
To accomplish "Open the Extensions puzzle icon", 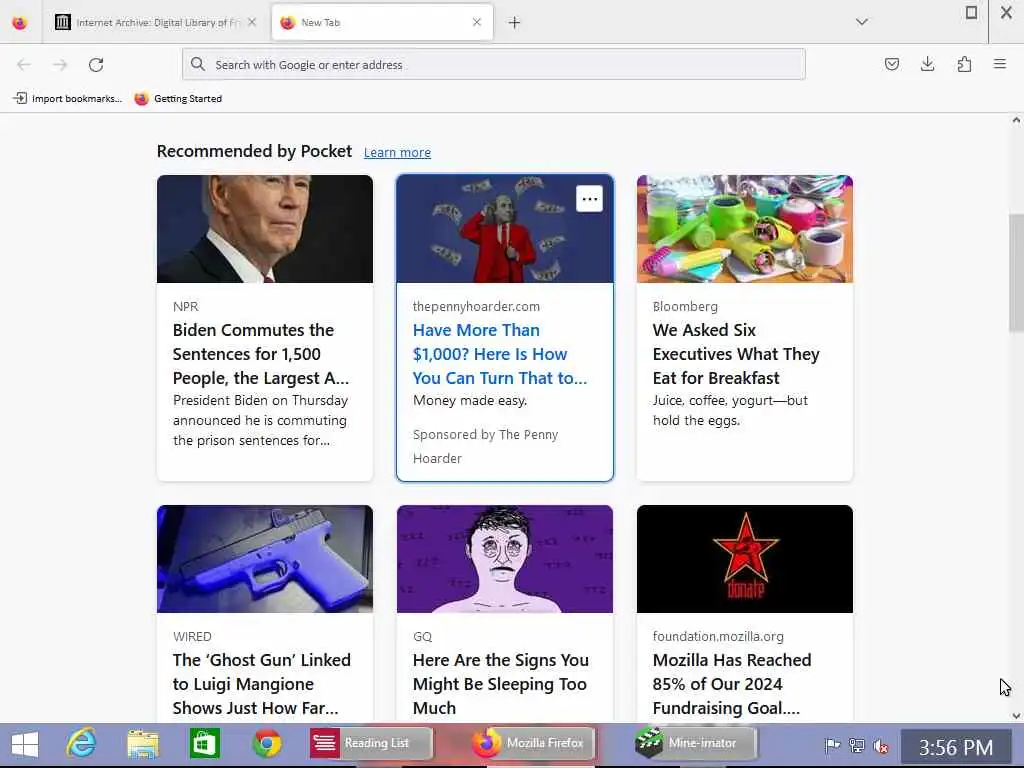I will (964, 64).
